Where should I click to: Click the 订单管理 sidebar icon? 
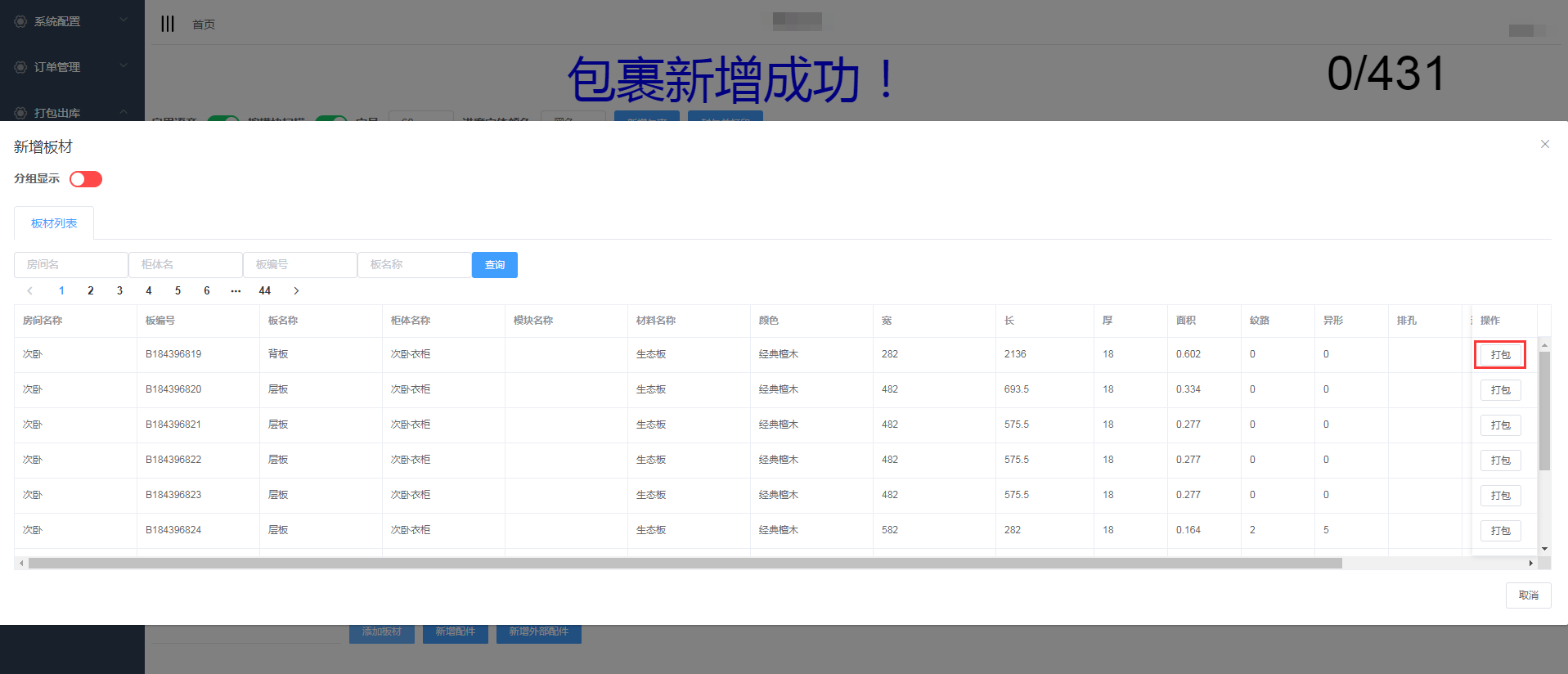click(20, 67)
